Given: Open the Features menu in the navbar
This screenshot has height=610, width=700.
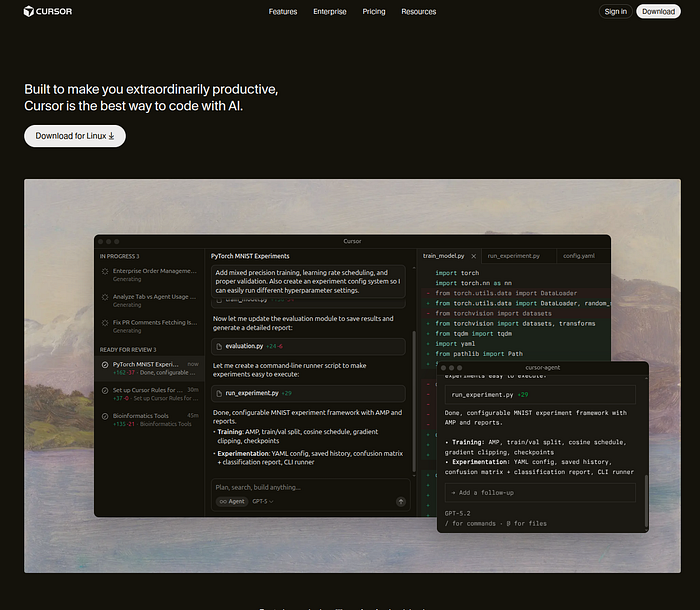Looking at the screenshot, I should point(283,12).
